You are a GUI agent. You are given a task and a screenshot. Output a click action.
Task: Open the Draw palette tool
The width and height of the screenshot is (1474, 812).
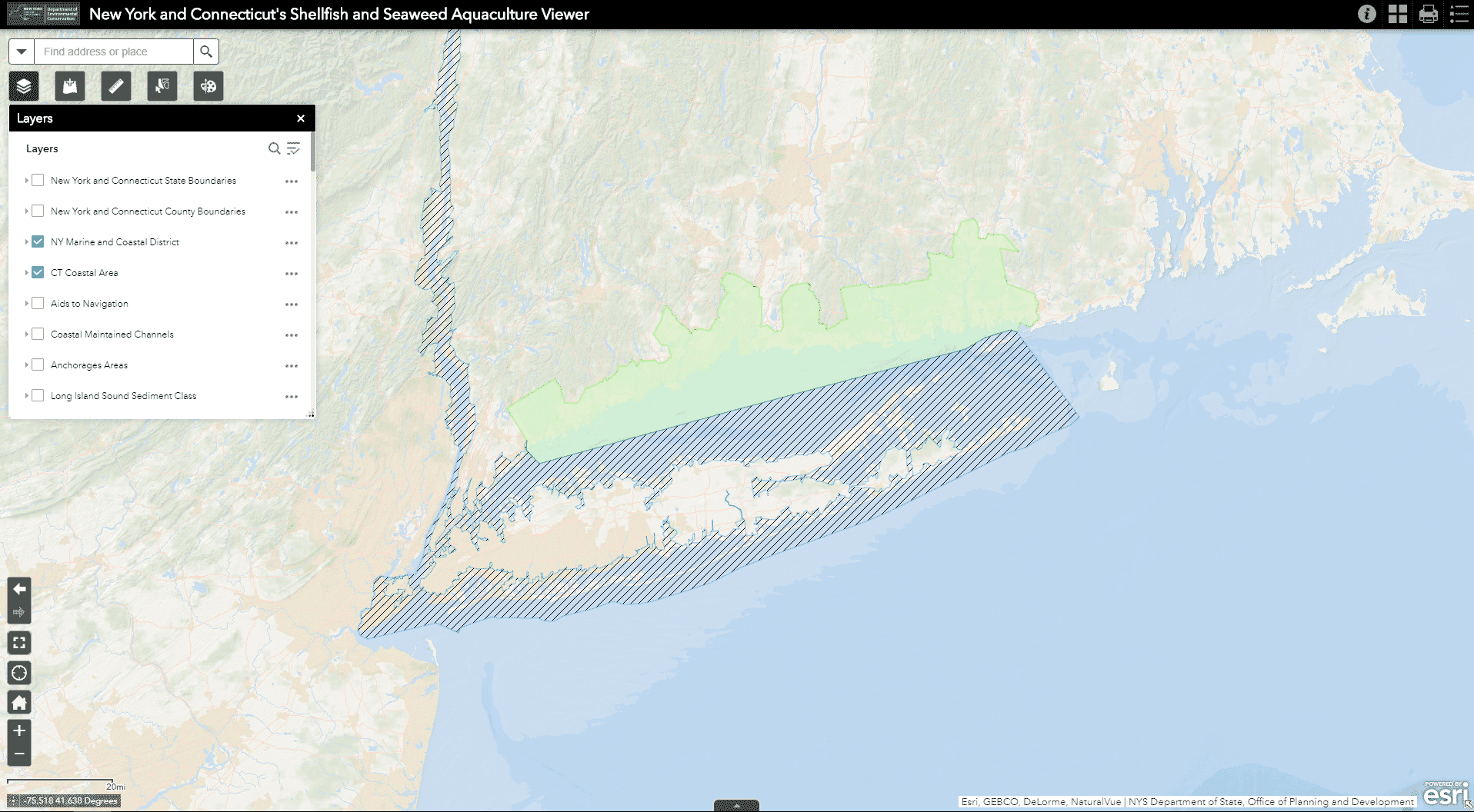pos(208,86)
